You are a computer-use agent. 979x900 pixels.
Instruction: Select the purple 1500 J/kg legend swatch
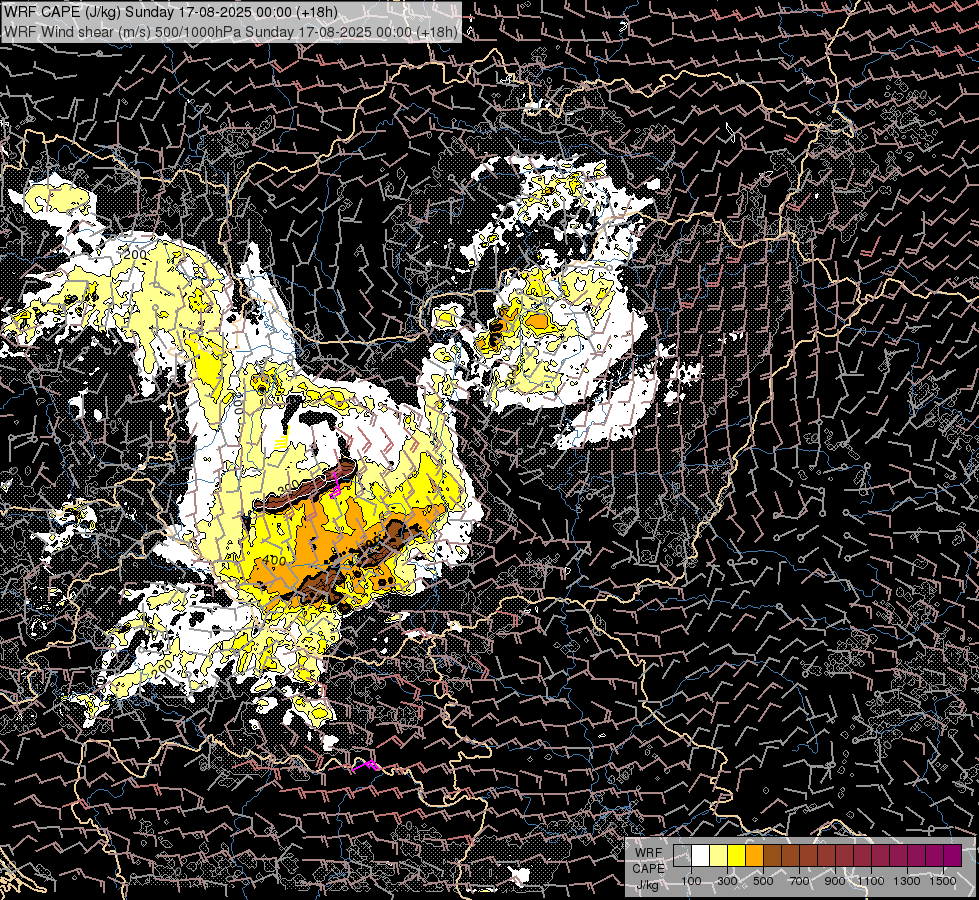[952, 856]
